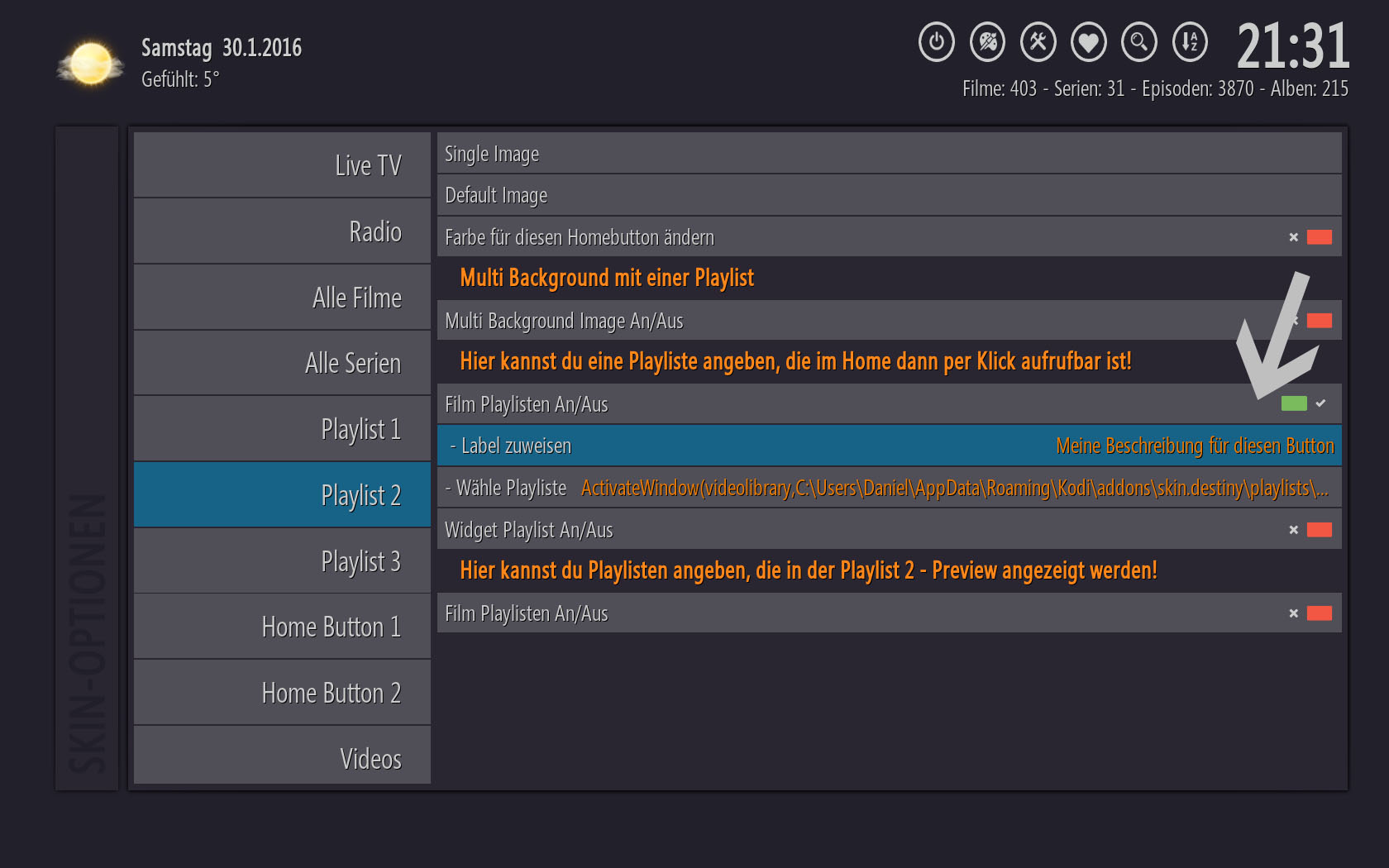Click the Gefühlt: 5° temperature text
Screen dimensions: 1389x868
180,79
